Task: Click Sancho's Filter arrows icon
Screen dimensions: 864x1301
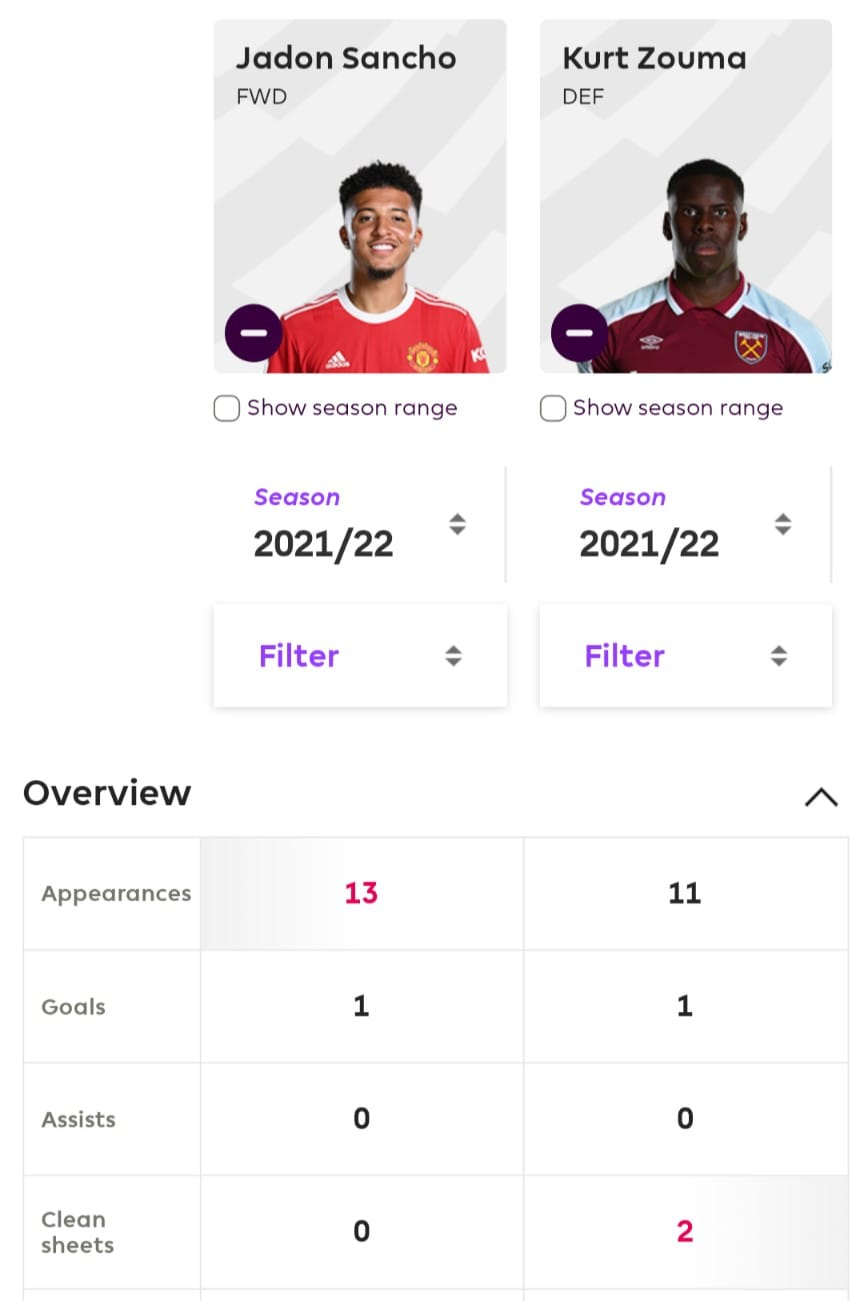Action: (x=453, y=656)
